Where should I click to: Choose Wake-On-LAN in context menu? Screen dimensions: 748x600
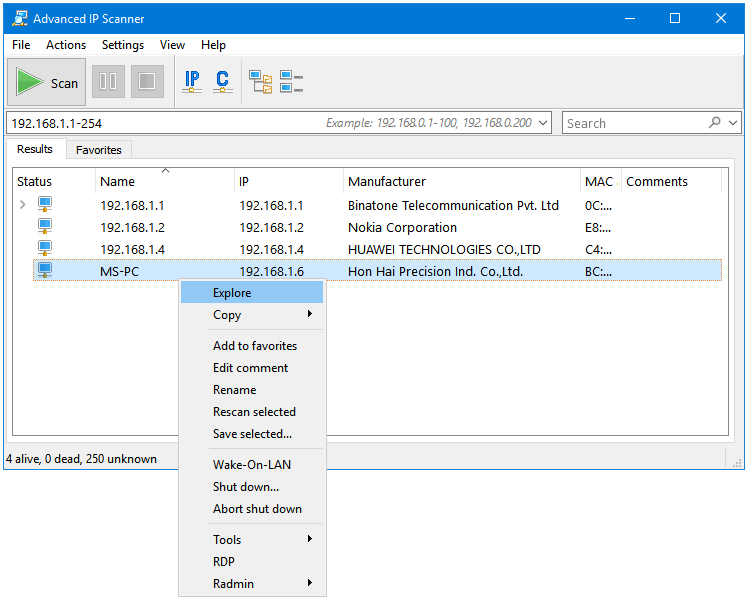tap(252, 465)
